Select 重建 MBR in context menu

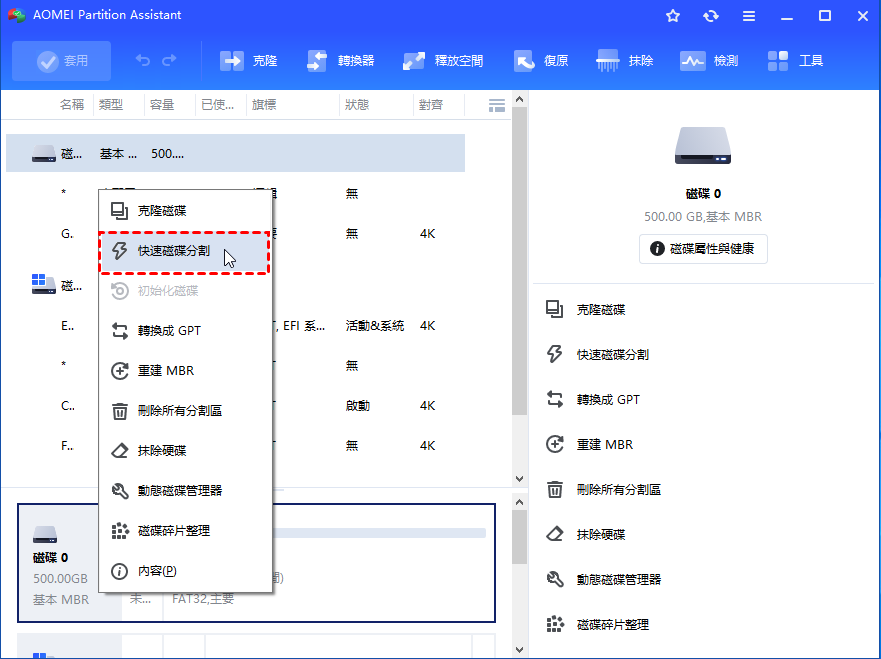click(185, 371)
